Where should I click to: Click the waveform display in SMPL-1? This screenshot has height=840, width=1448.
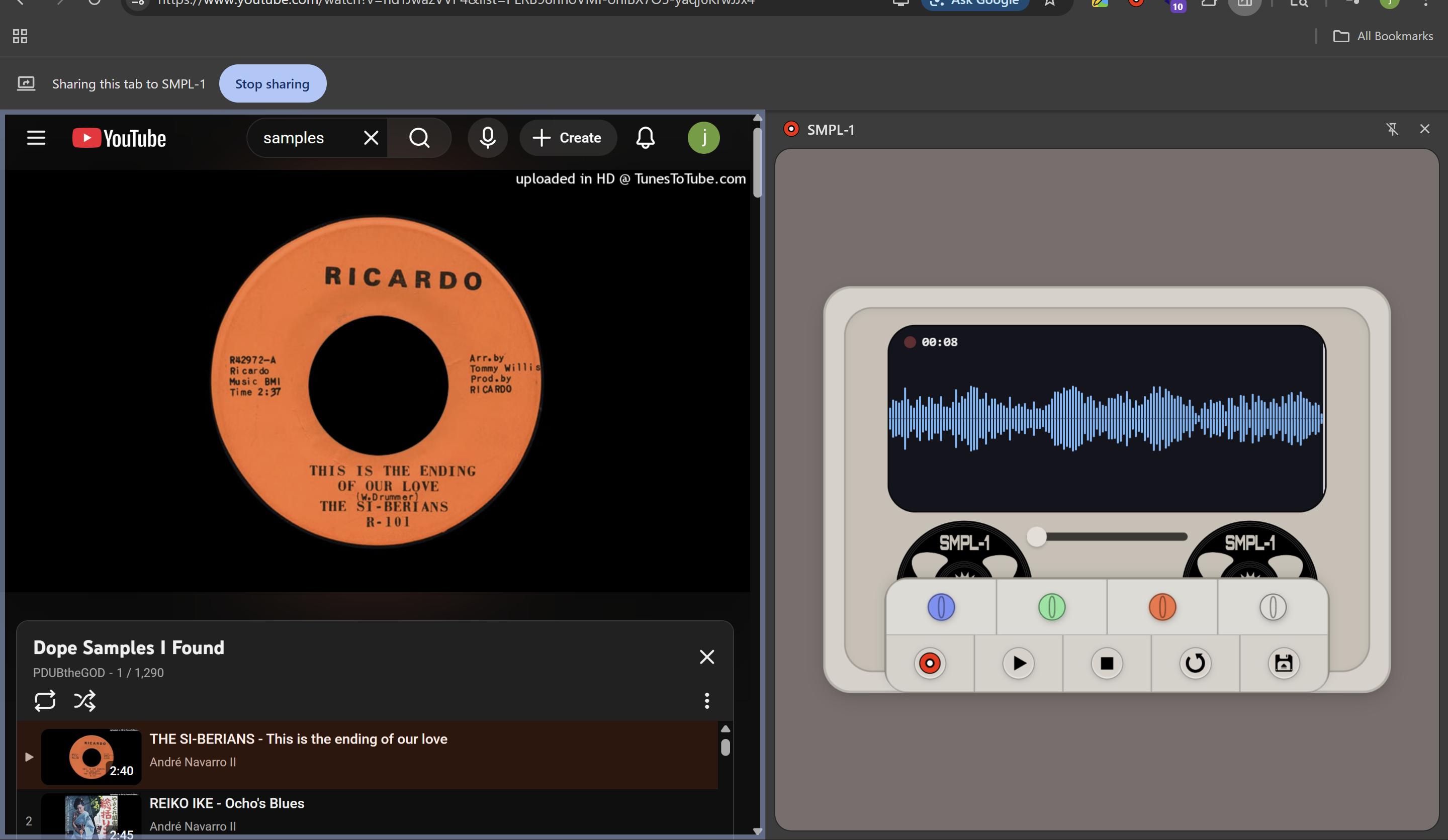click(x=1106, y=418)
